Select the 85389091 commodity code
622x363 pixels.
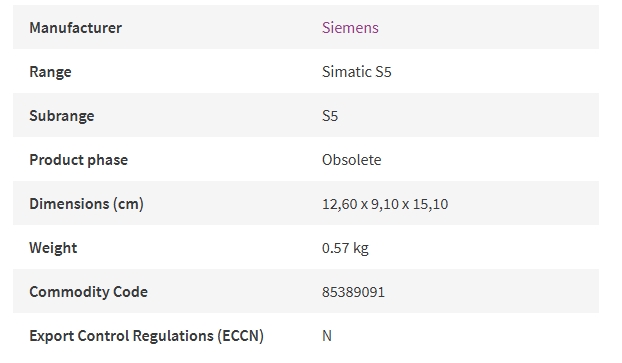[353, 292]
